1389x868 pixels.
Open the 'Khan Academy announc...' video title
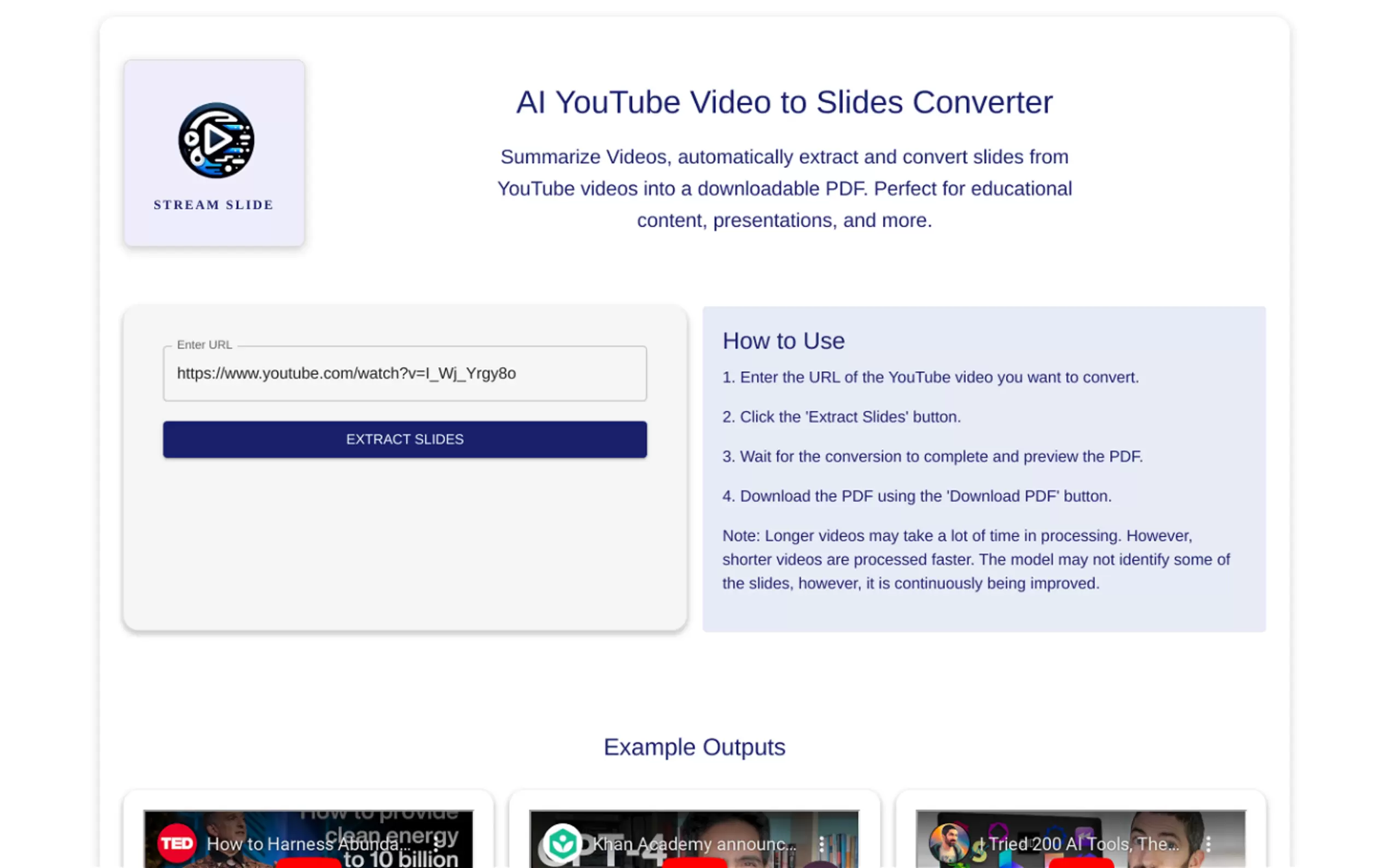click(x=694, y=844)
